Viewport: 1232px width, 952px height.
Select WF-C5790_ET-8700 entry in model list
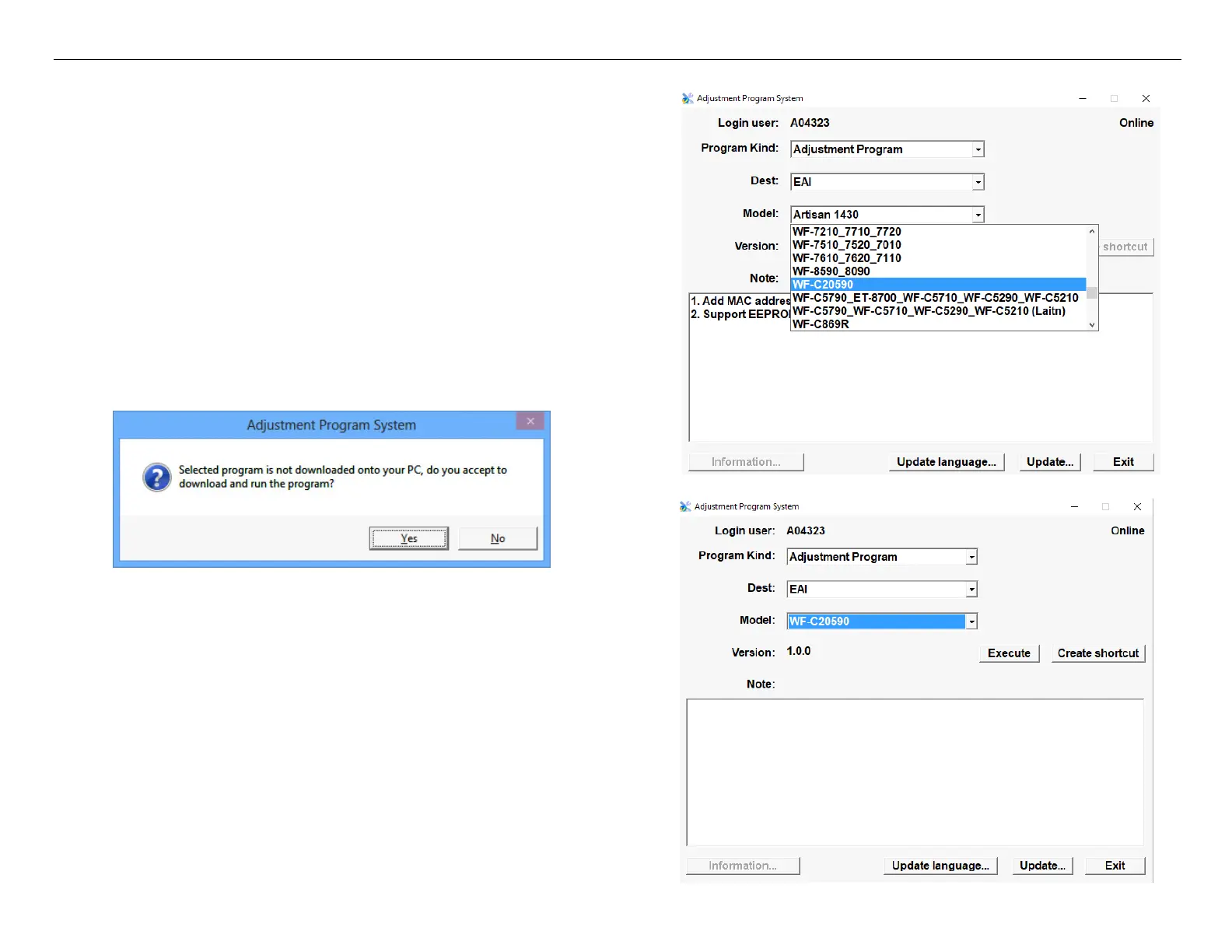pyautogui.click(x=938, y=298)
